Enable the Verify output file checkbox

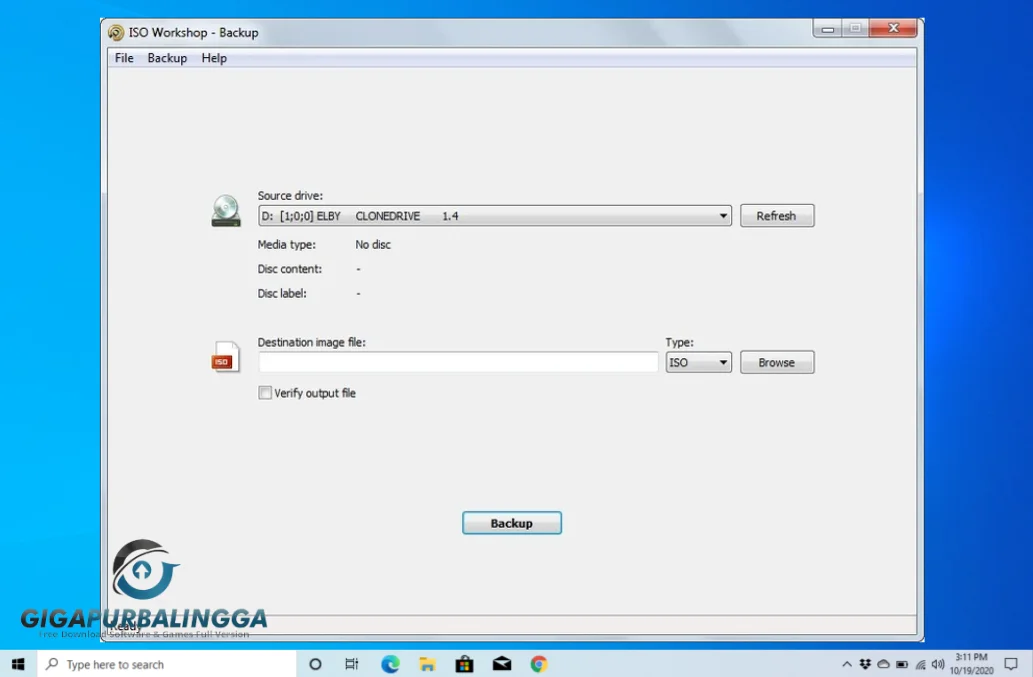pos(265,393)
